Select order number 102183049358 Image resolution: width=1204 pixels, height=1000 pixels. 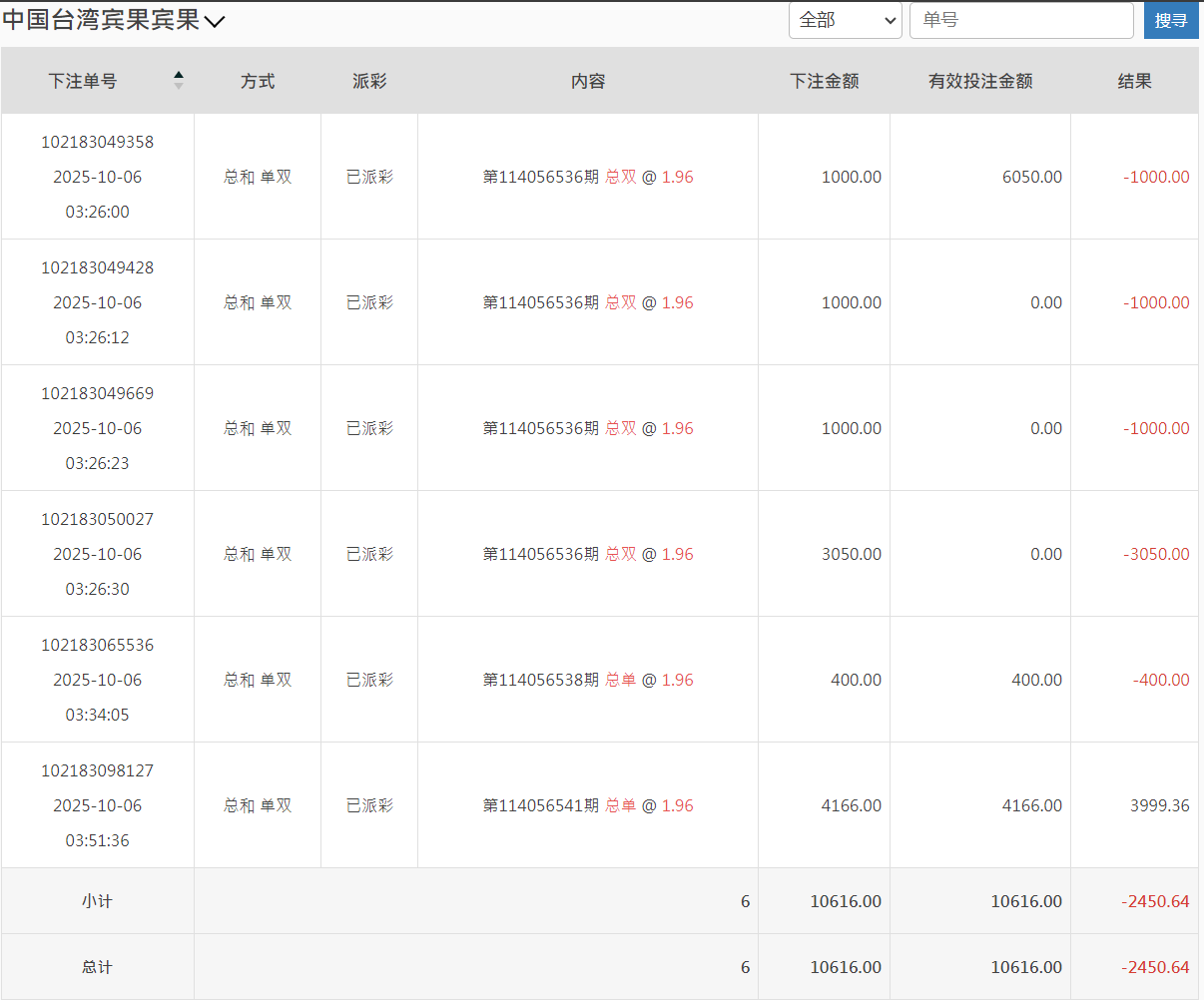pyautogui.click(x=96, y=142)
